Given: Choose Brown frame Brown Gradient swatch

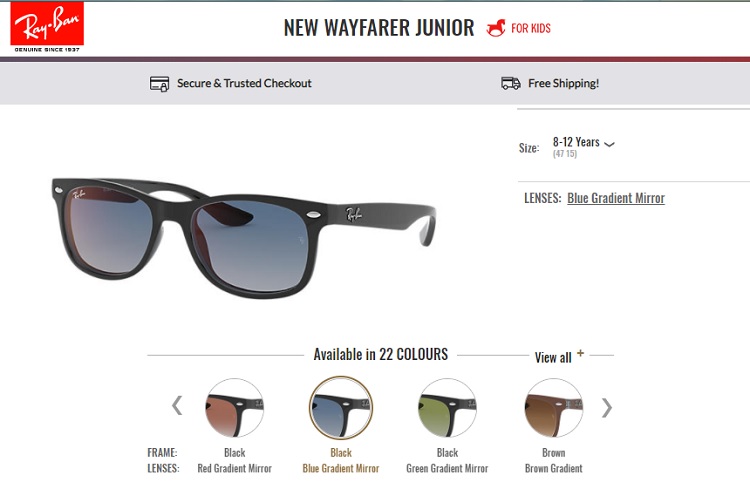Looking at the screenshot, I should (553, 408).
